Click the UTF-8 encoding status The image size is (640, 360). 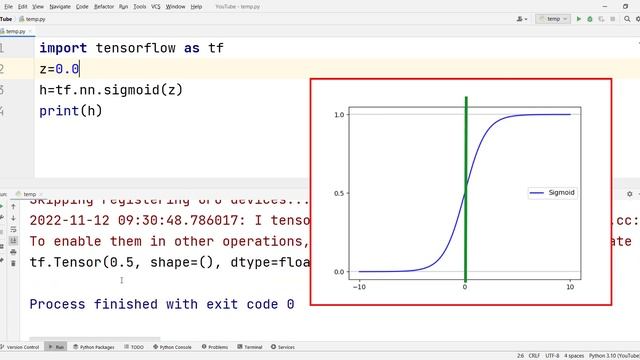point(552,356)
